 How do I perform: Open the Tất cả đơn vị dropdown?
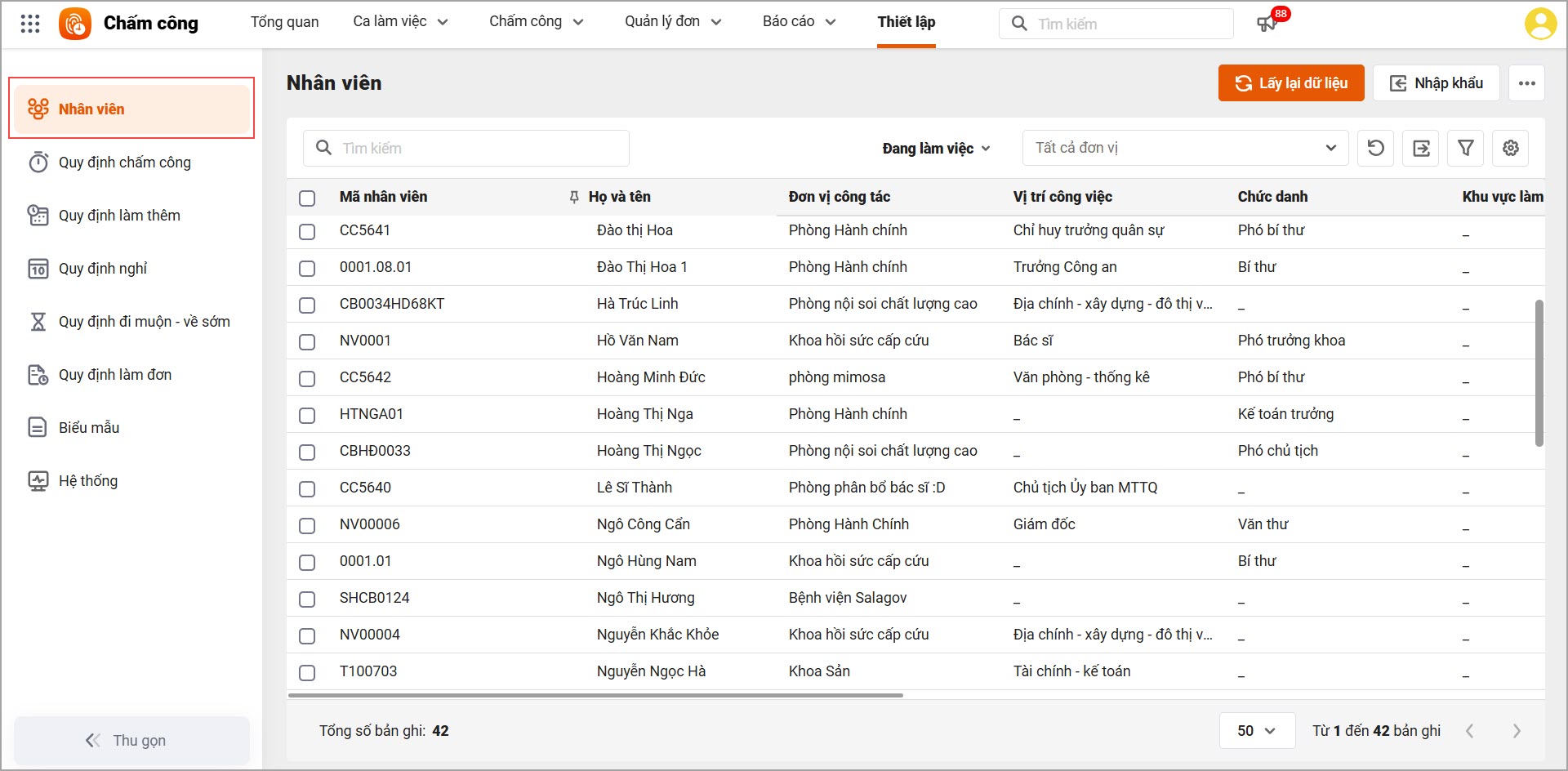tap(1184, 148)
